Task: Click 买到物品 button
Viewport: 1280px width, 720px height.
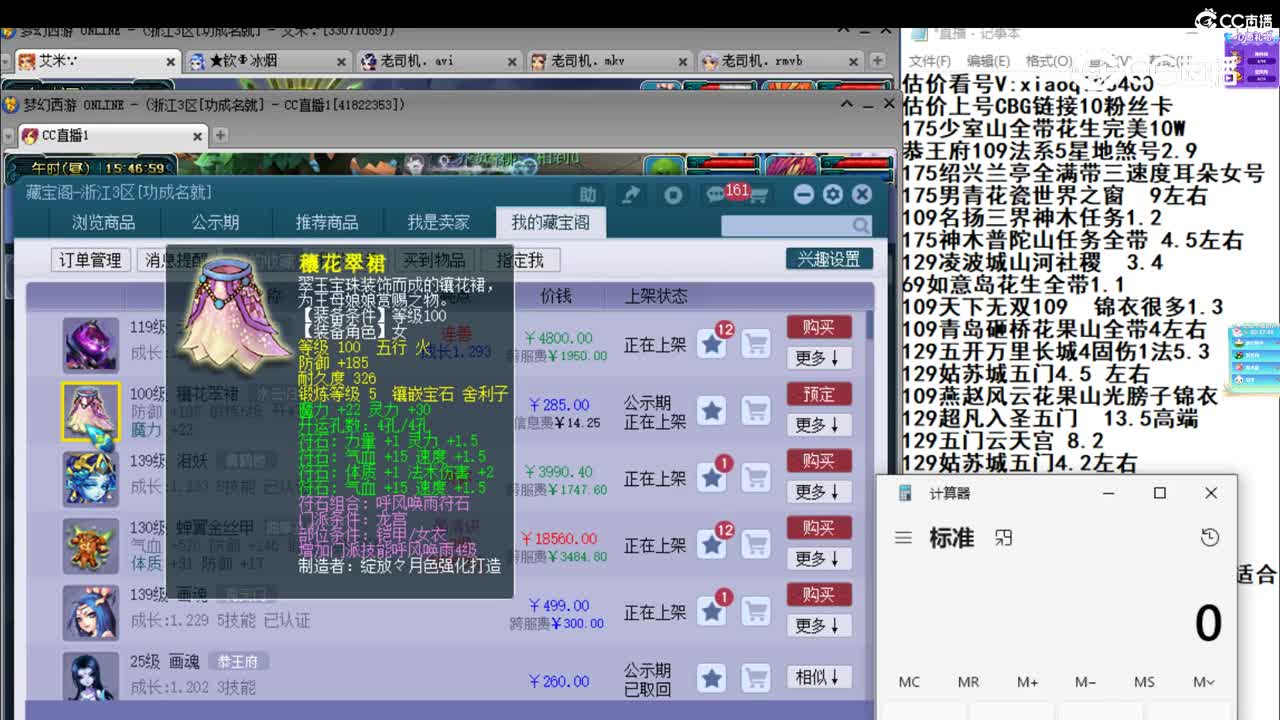Action: (x=435, y=260)
